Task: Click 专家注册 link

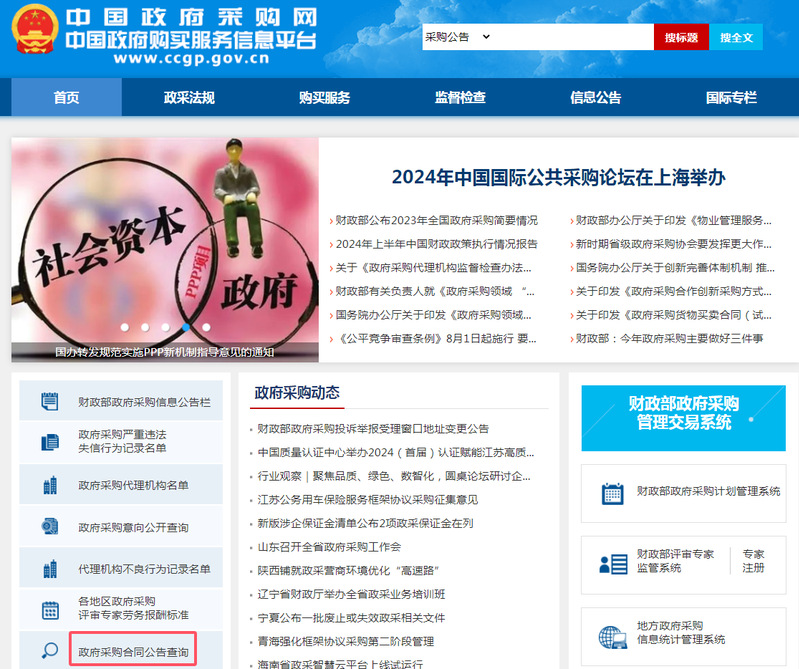Action: (753, 560)
